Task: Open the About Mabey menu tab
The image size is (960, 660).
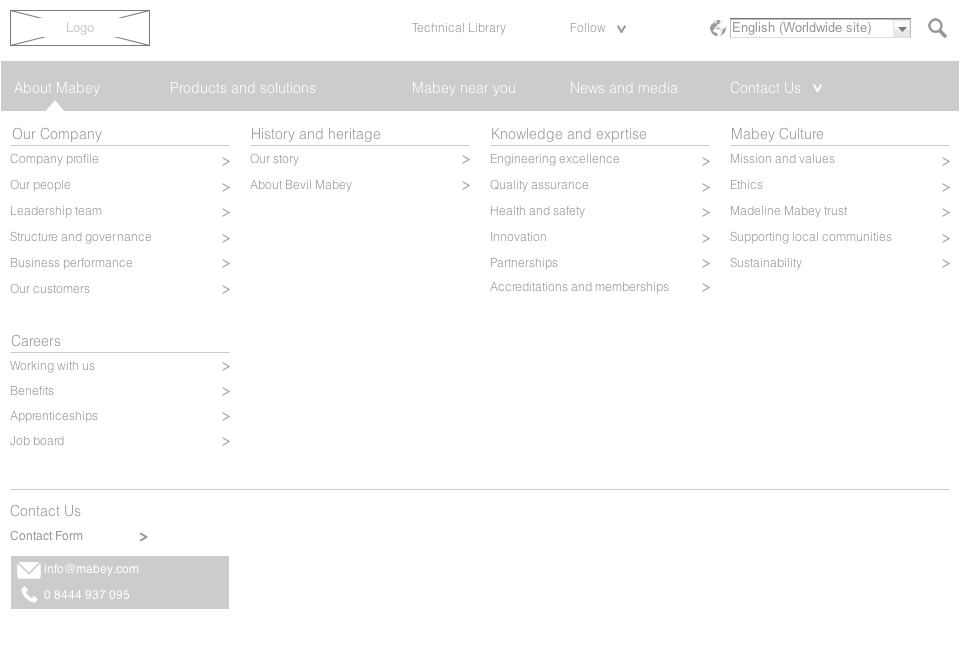Action: (x=57, y=88)
